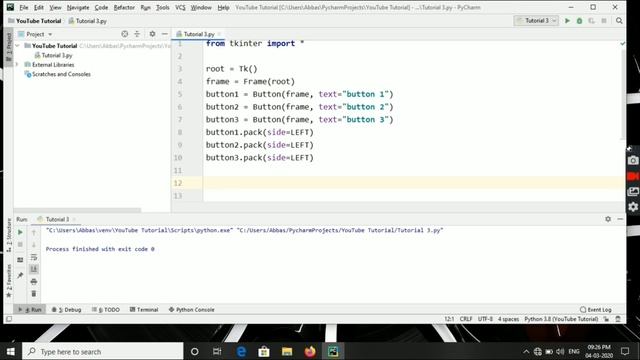
Task: Toggle the Favorites side tool window stripe
Action: point(9,281)
